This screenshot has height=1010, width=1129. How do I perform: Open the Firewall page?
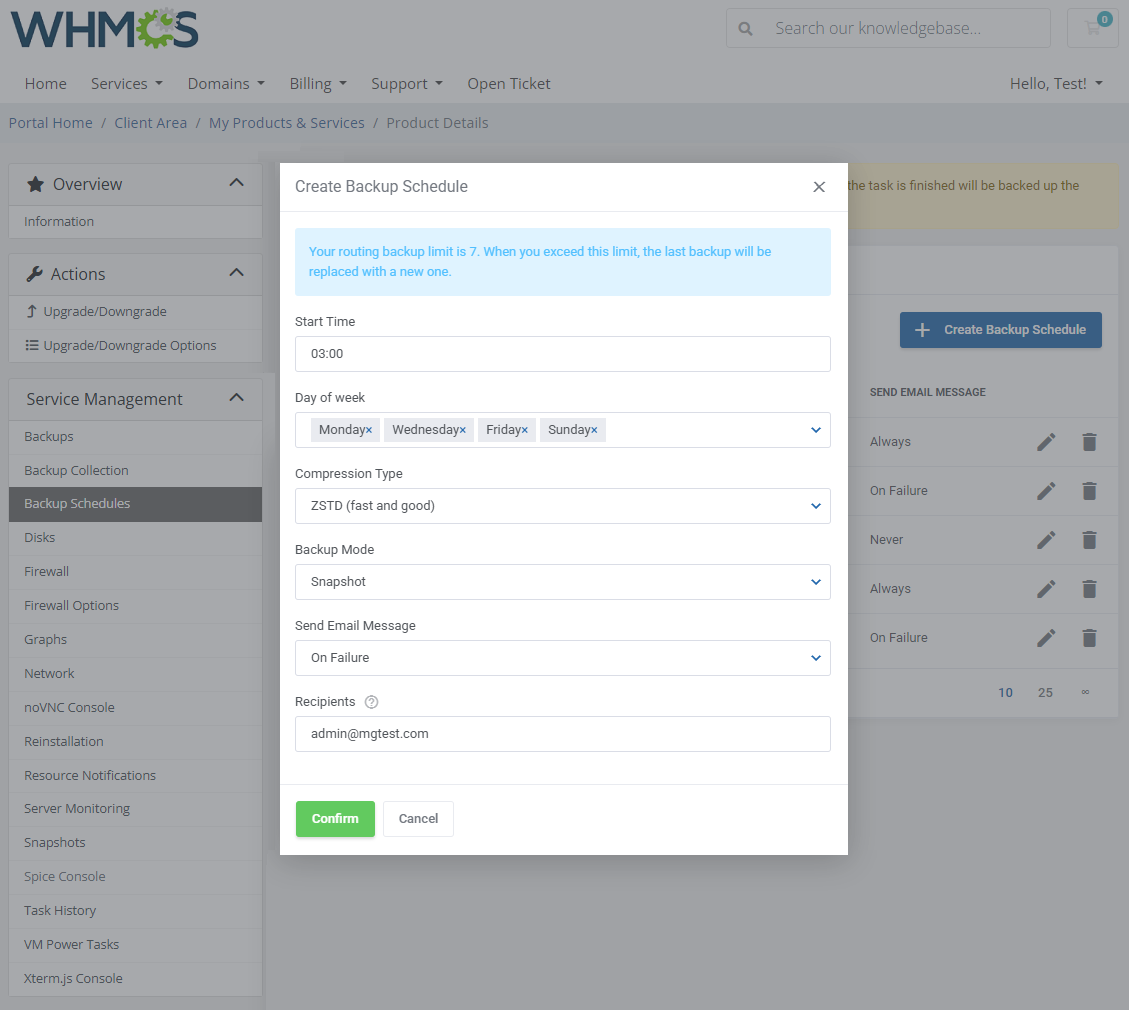[x=135, y=572]
